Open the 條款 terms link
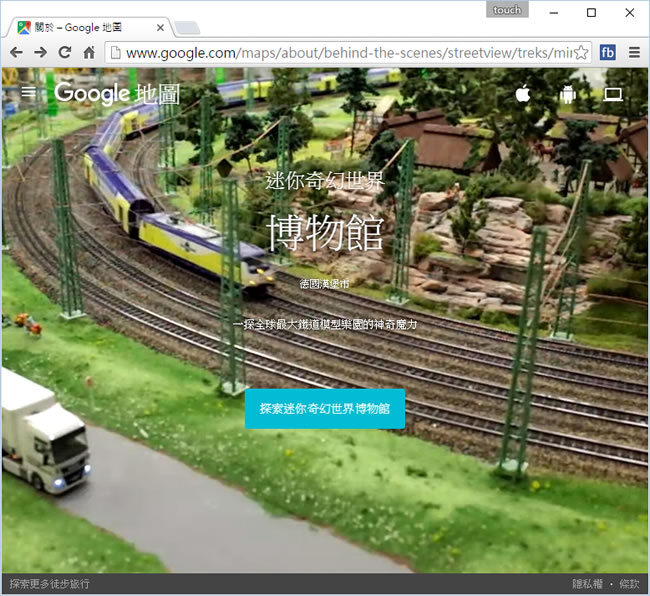The image size is (650, 596). pos(629,583)
